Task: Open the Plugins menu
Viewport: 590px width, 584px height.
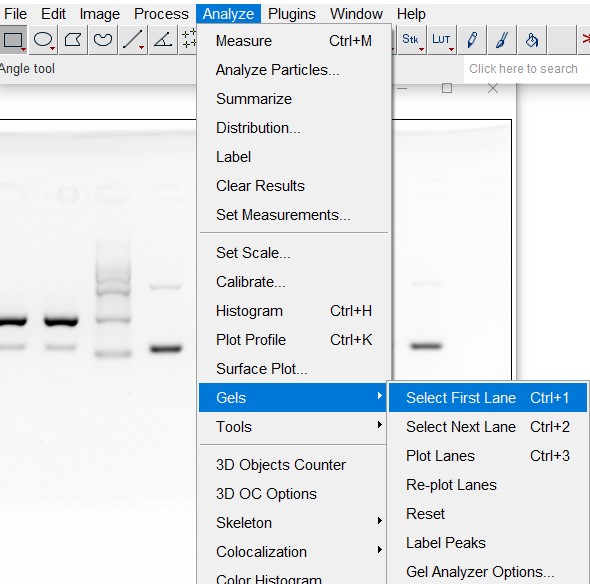Action: tap(292, 14)
